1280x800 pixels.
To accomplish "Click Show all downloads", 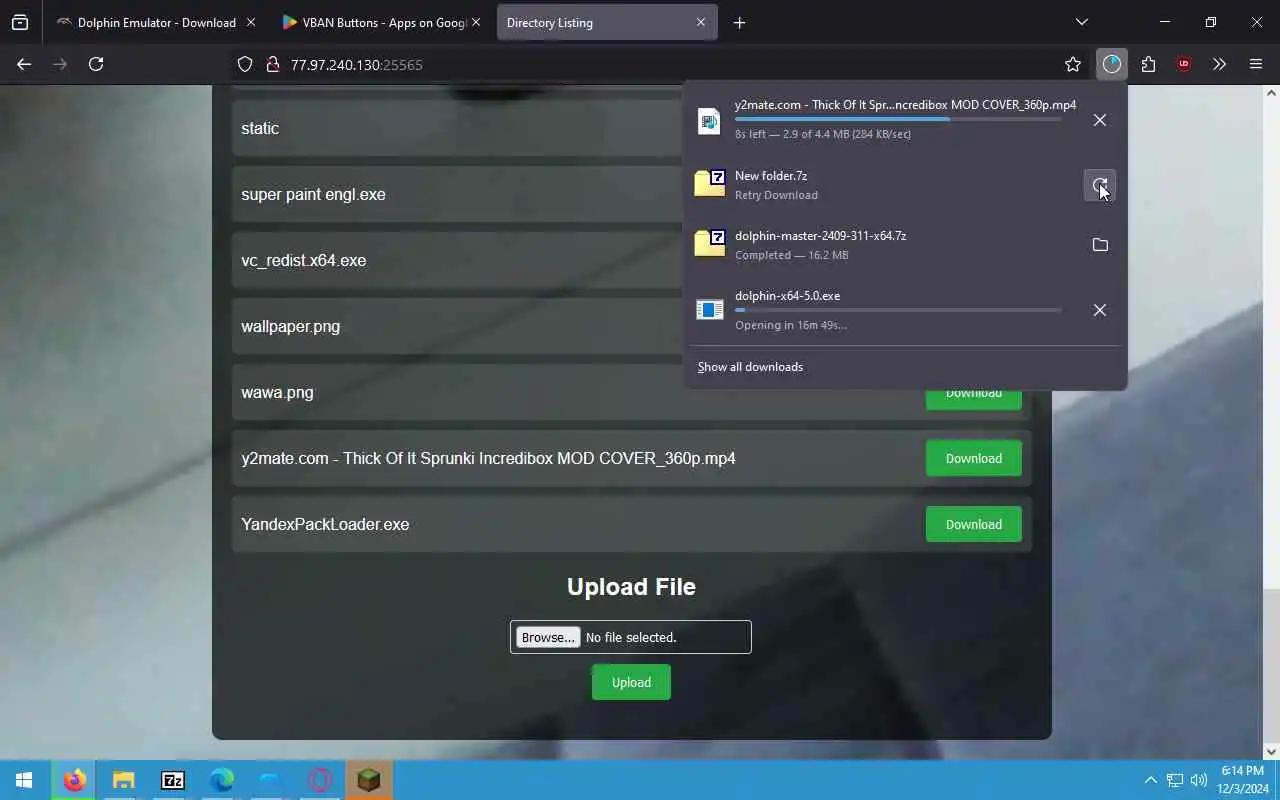I will pos(750,367).
